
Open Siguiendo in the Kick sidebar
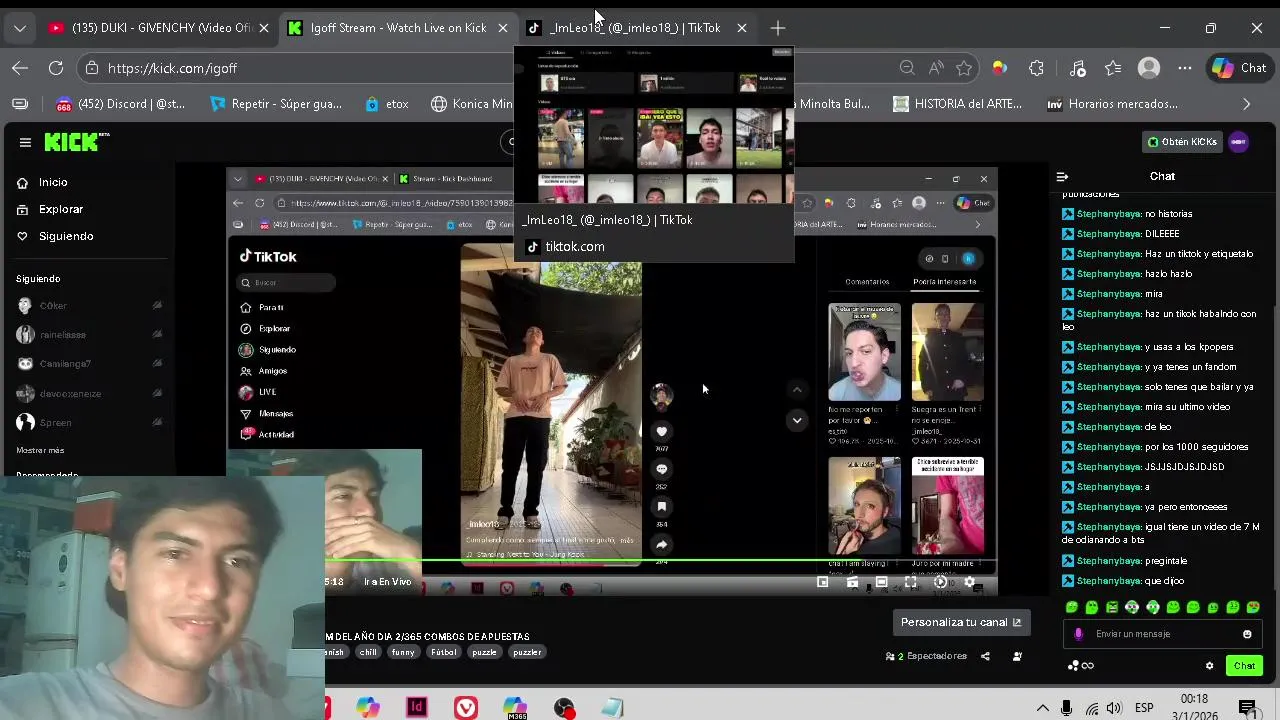coord(56,236)
